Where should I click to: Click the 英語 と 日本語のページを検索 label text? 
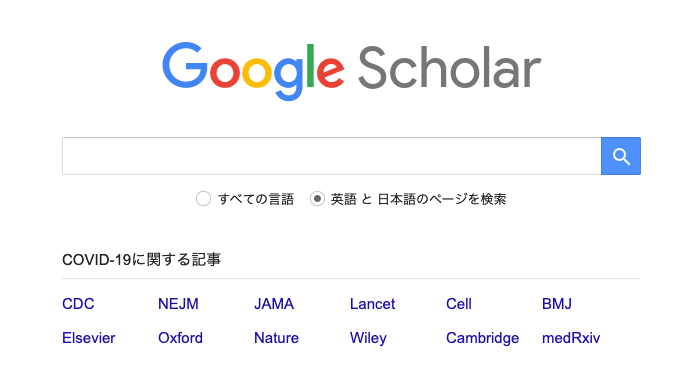point(418,199)
